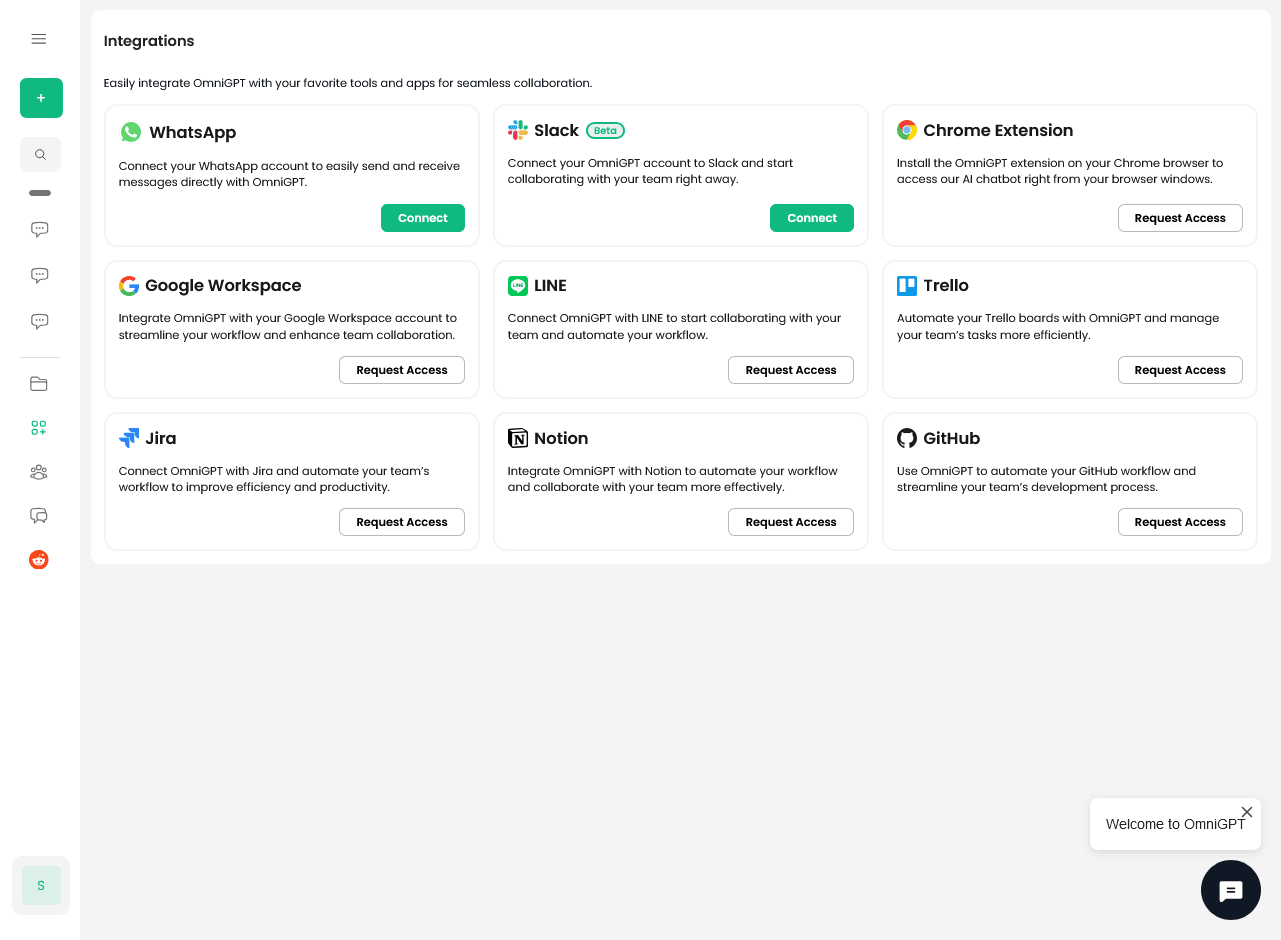Open the team members people icon

click(x=39, y=472)
